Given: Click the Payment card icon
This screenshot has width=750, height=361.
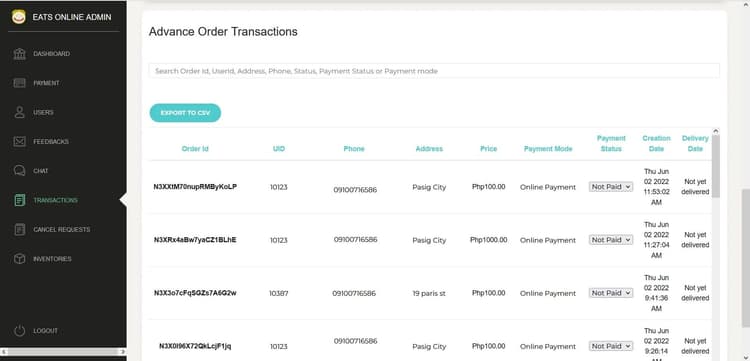Looking at the screenshot, I should tap(20, 83).
